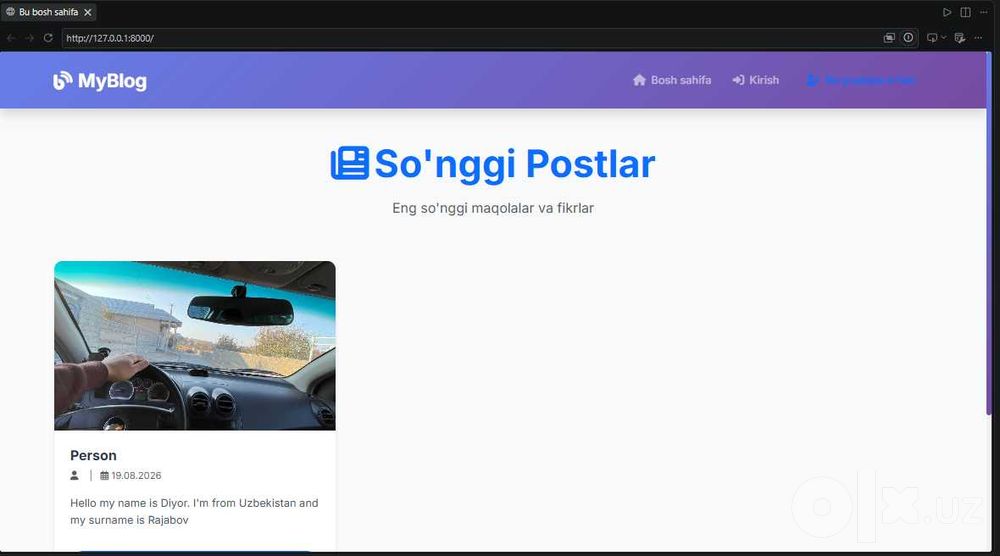This screenshot has height=556, width=1000.
Task: Click the device screens icon in address bar
Action: point(889,38)
